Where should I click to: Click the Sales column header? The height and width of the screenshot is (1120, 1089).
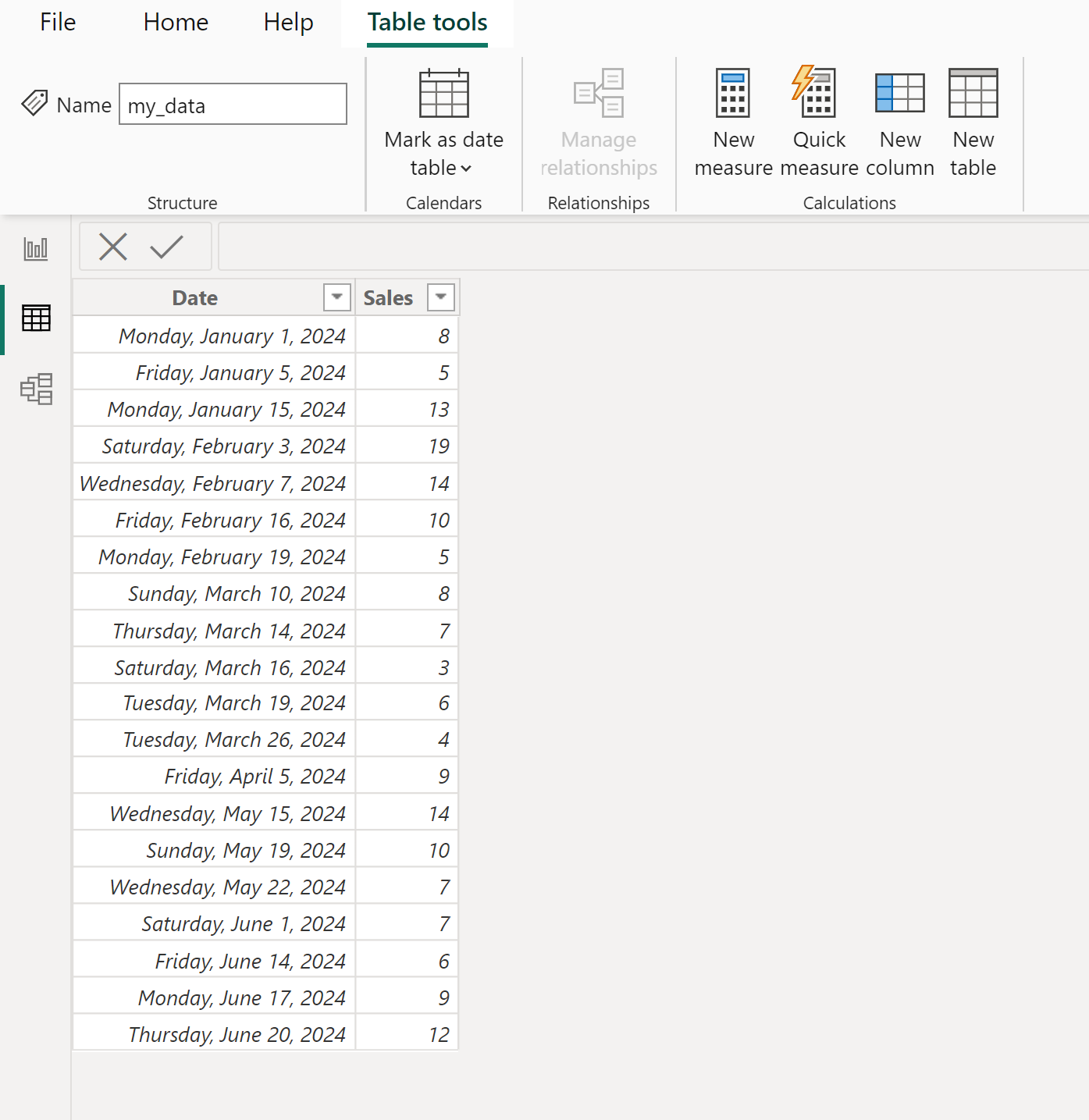(388, 297)
